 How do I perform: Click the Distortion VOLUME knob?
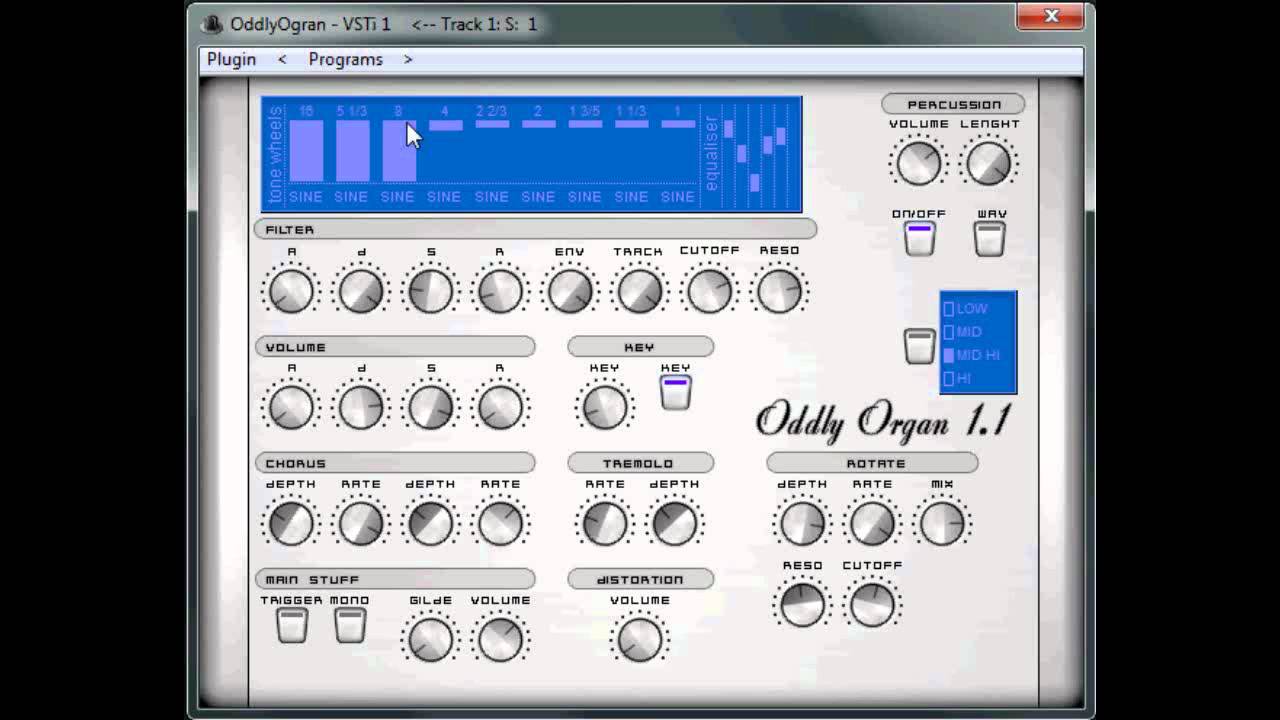pyautogui.click(x=639, y=639)
